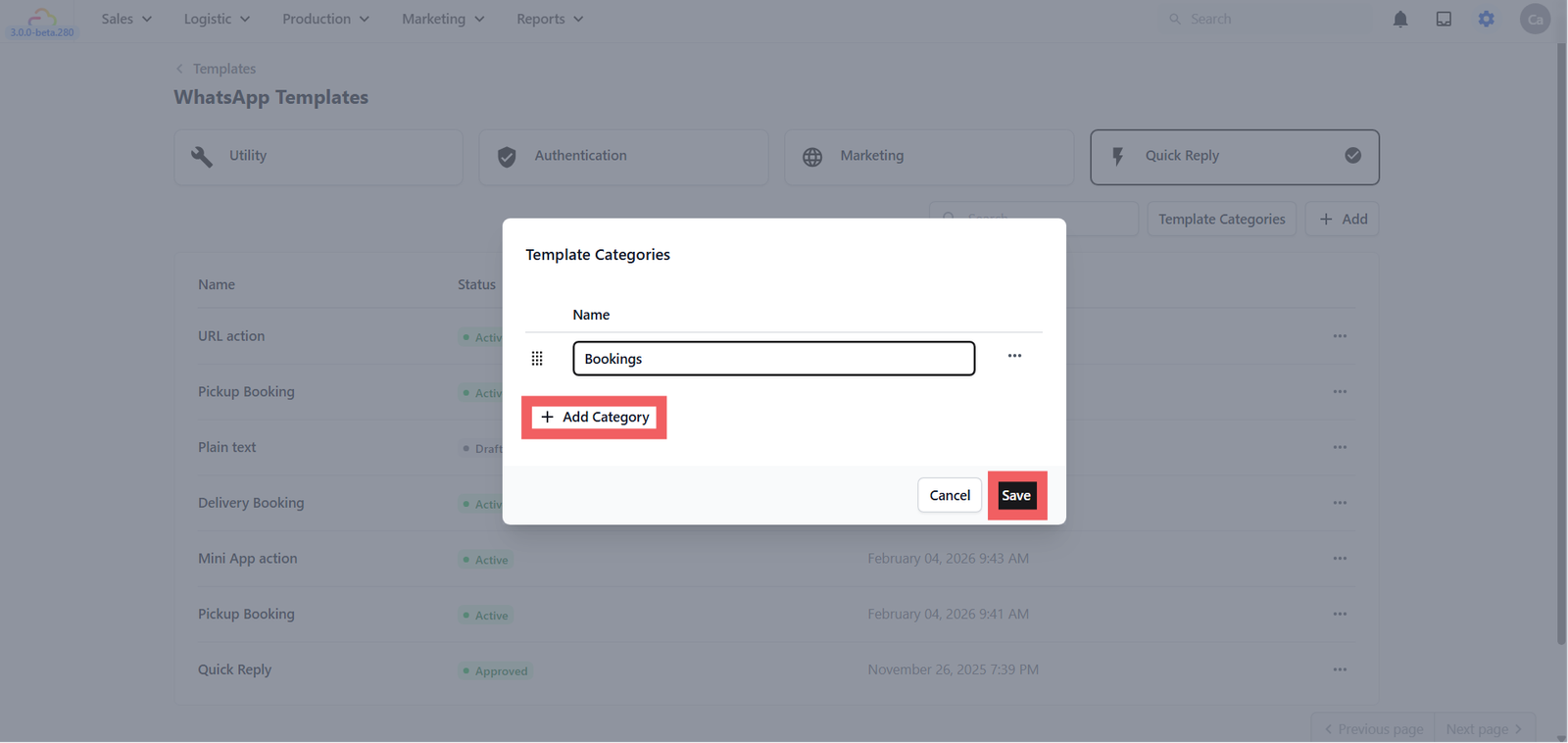Open the settings gear icon
This screenshot has width=1568, height=743.
[1487, 19]
